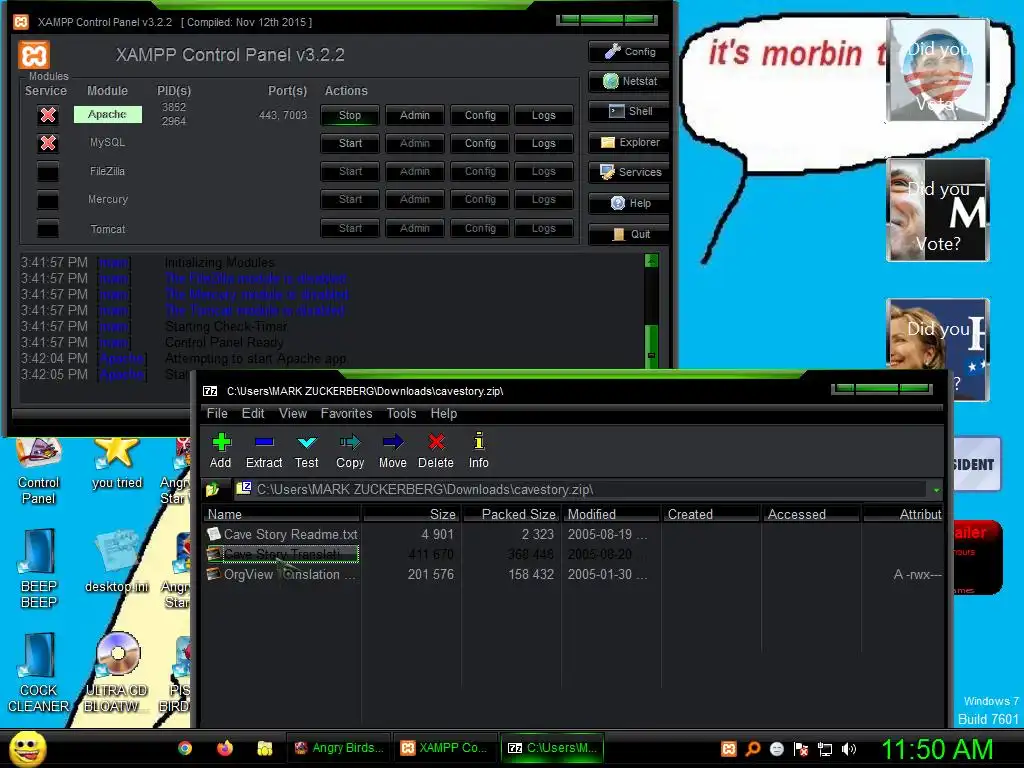Open the View menu in 7-Zip
This screenshot has height=768, width=1024.
tap(293, 413)
